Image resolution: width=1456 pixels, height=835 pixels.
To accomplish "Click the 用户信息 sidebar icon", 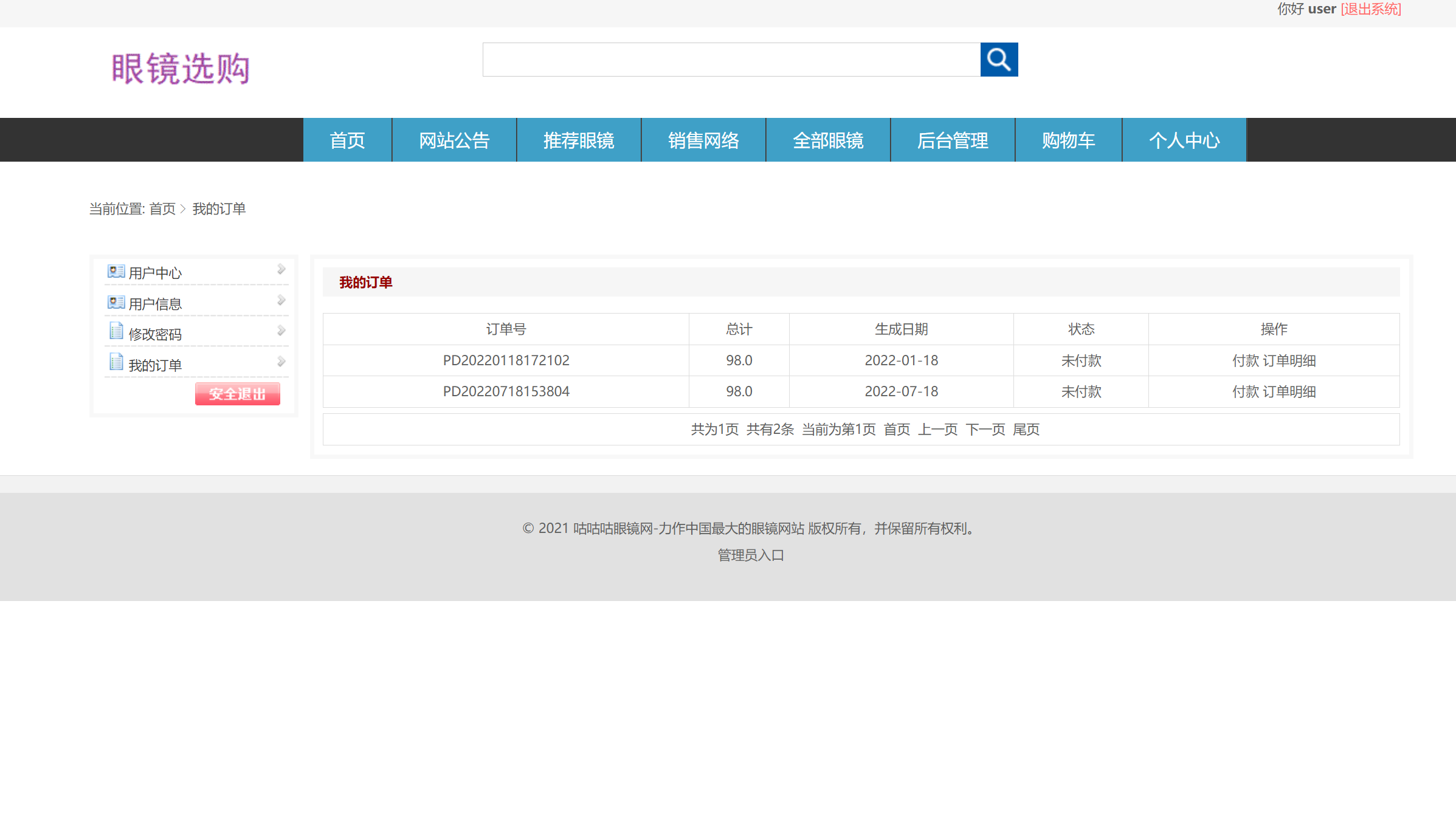I will pos(116,301).
